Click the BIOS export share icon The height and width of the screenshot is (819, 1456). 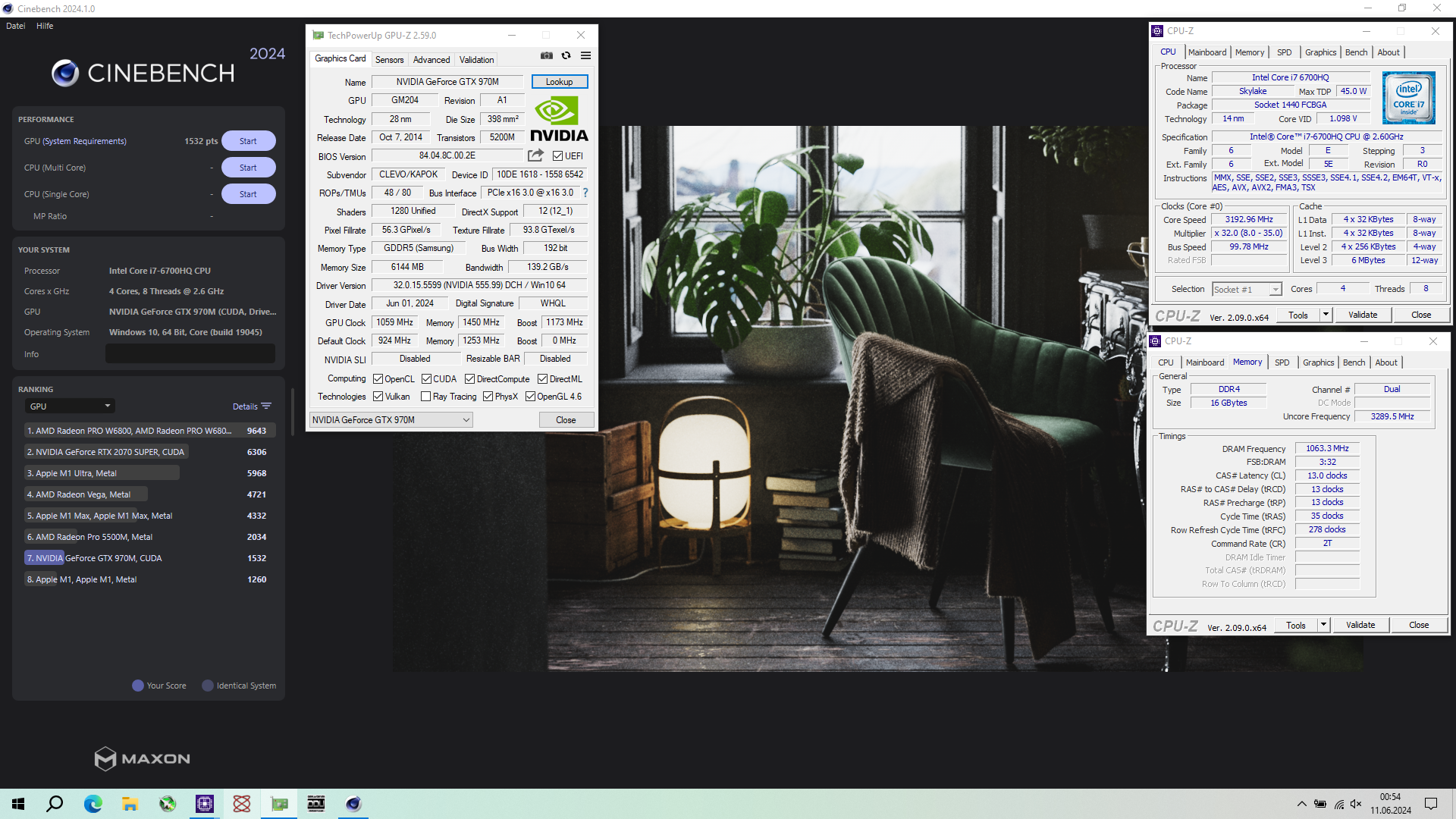click(x=535, y=155)
